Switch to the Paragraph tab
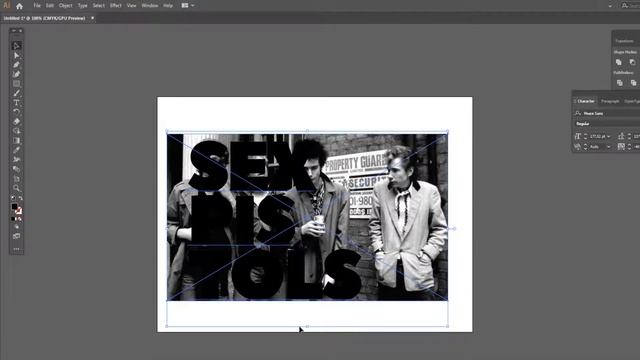 click(x=610, y=101)
